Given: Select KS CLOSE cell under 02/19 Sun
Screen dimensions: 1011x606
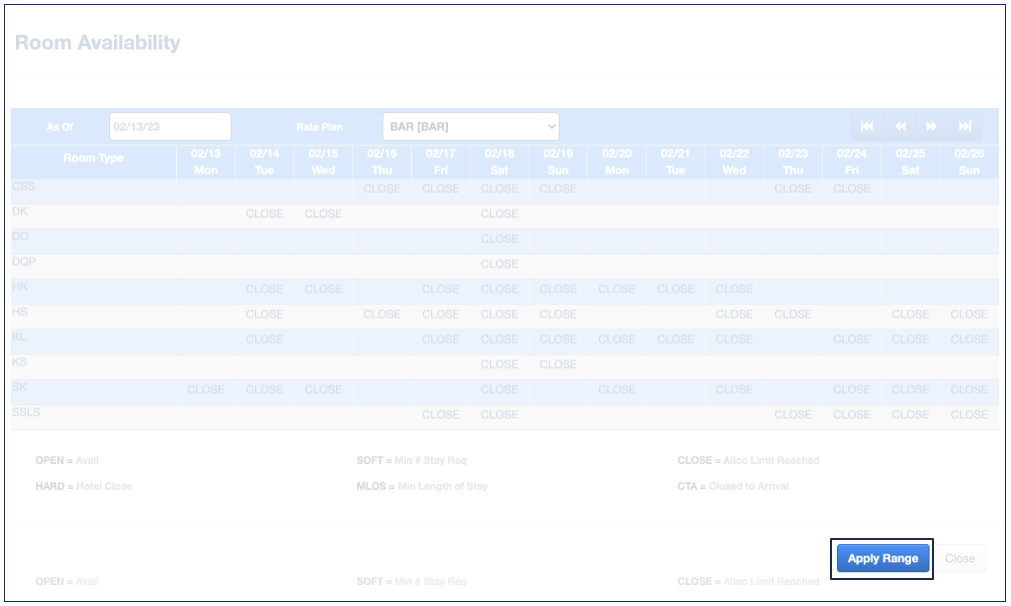Looking at the screenshot, I should [x=558, y=365].
